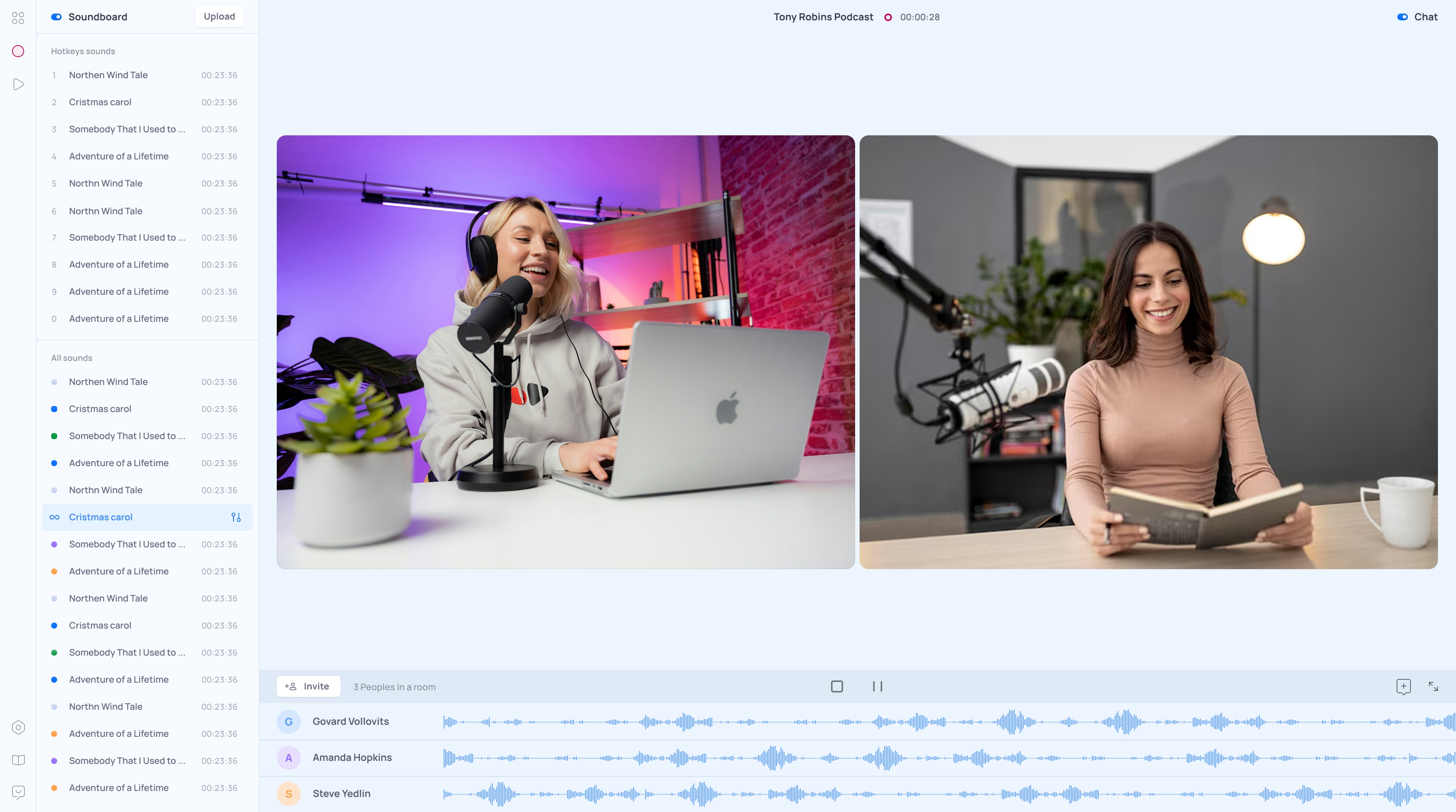Open the play library icon in sidebar

pos(18,84)
